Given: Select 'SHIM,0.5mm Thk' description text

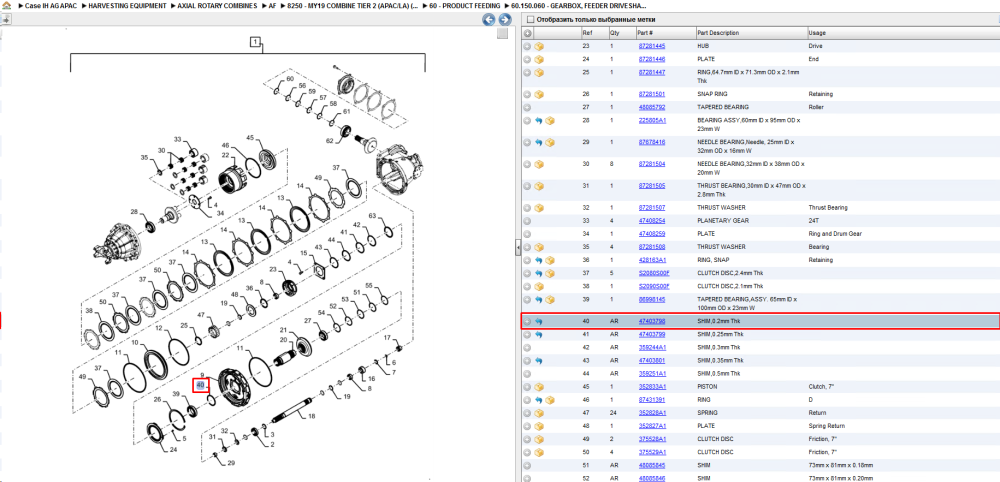Looking at the screenshot, I should tap(720, 374).
